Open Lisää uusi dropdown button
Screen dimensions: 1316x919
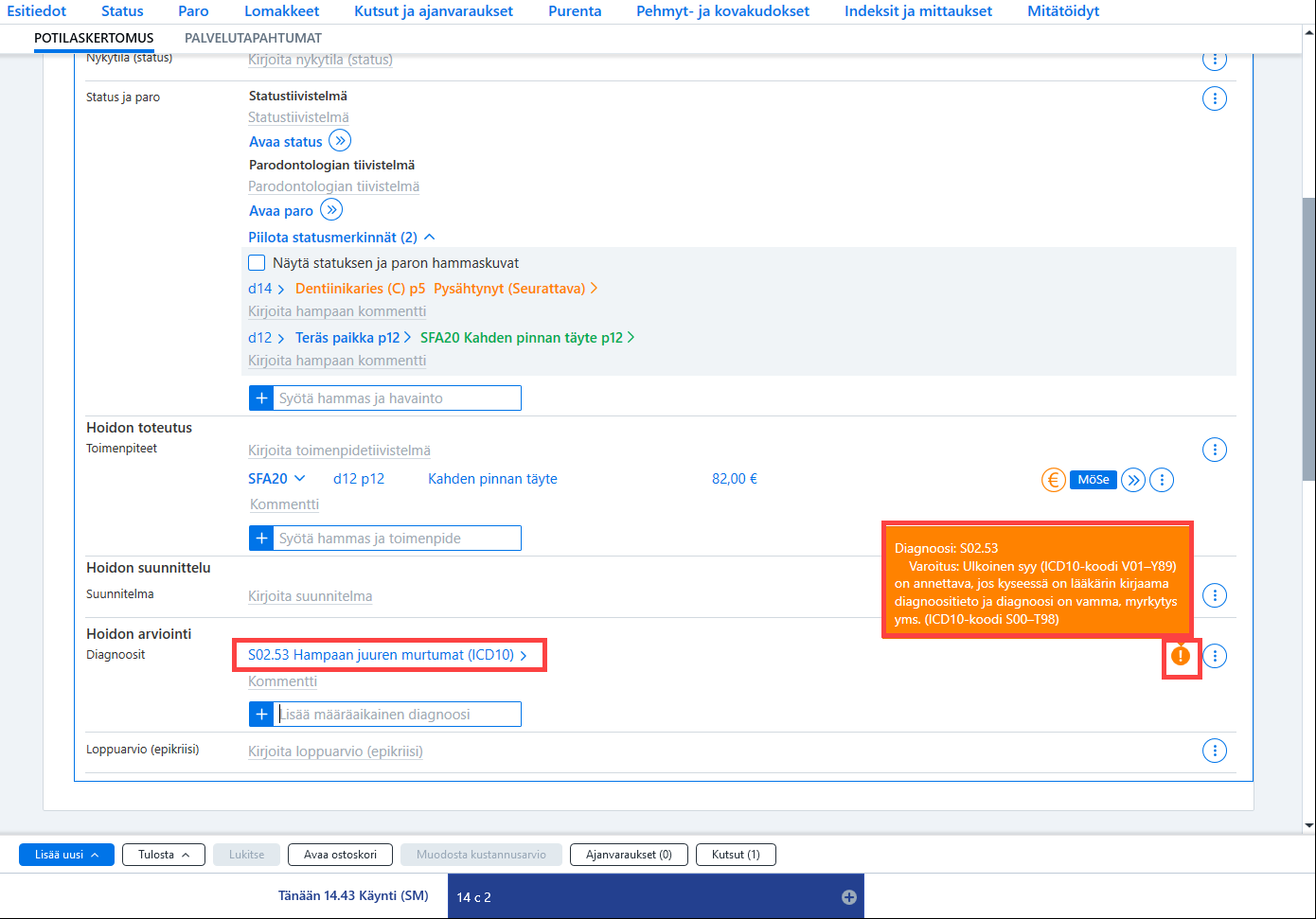[66, 855]
